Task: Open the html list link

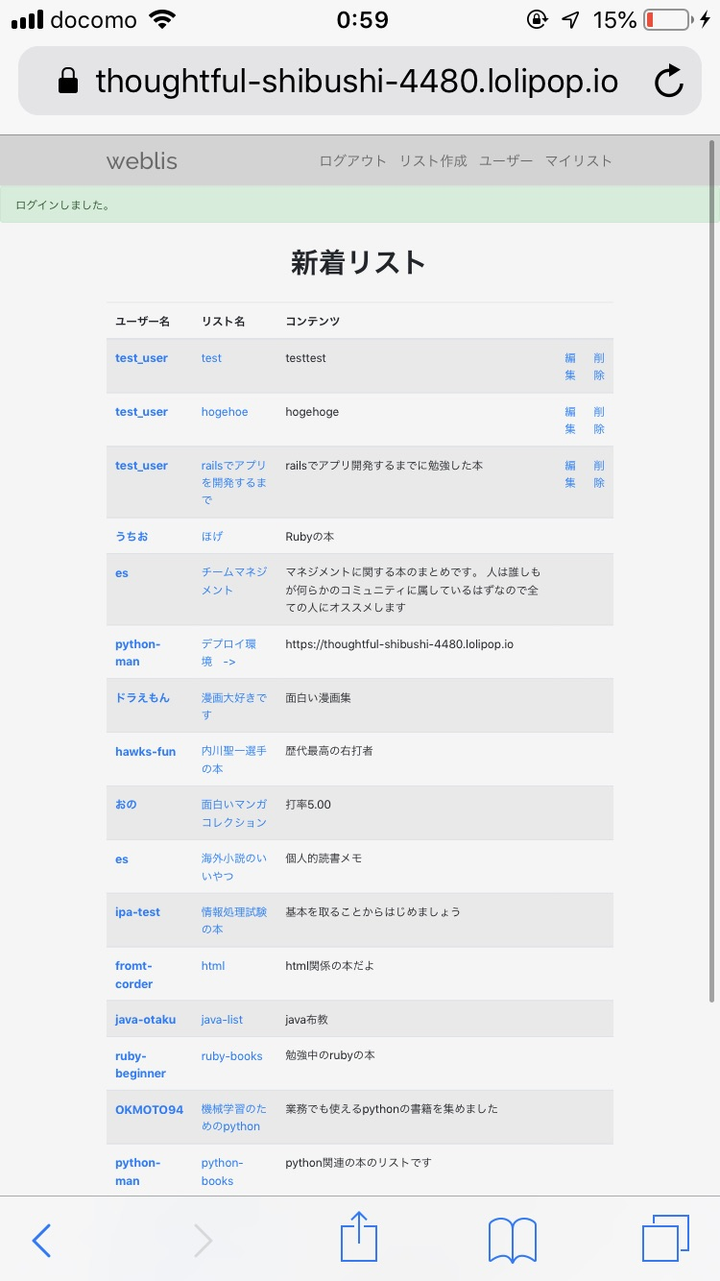Action: 213,966
